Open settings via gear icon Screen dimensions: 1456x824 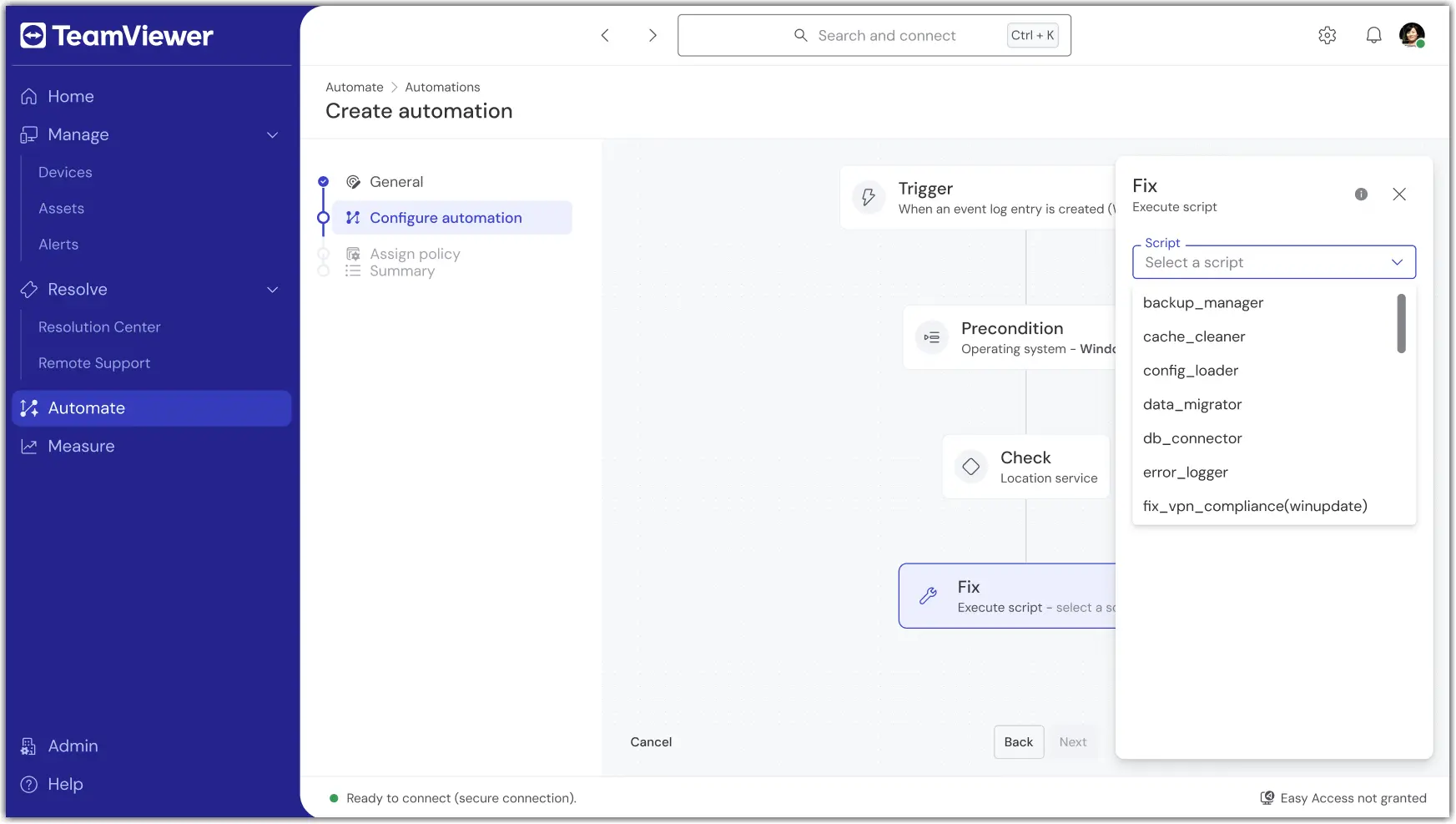coord(1328,35)
